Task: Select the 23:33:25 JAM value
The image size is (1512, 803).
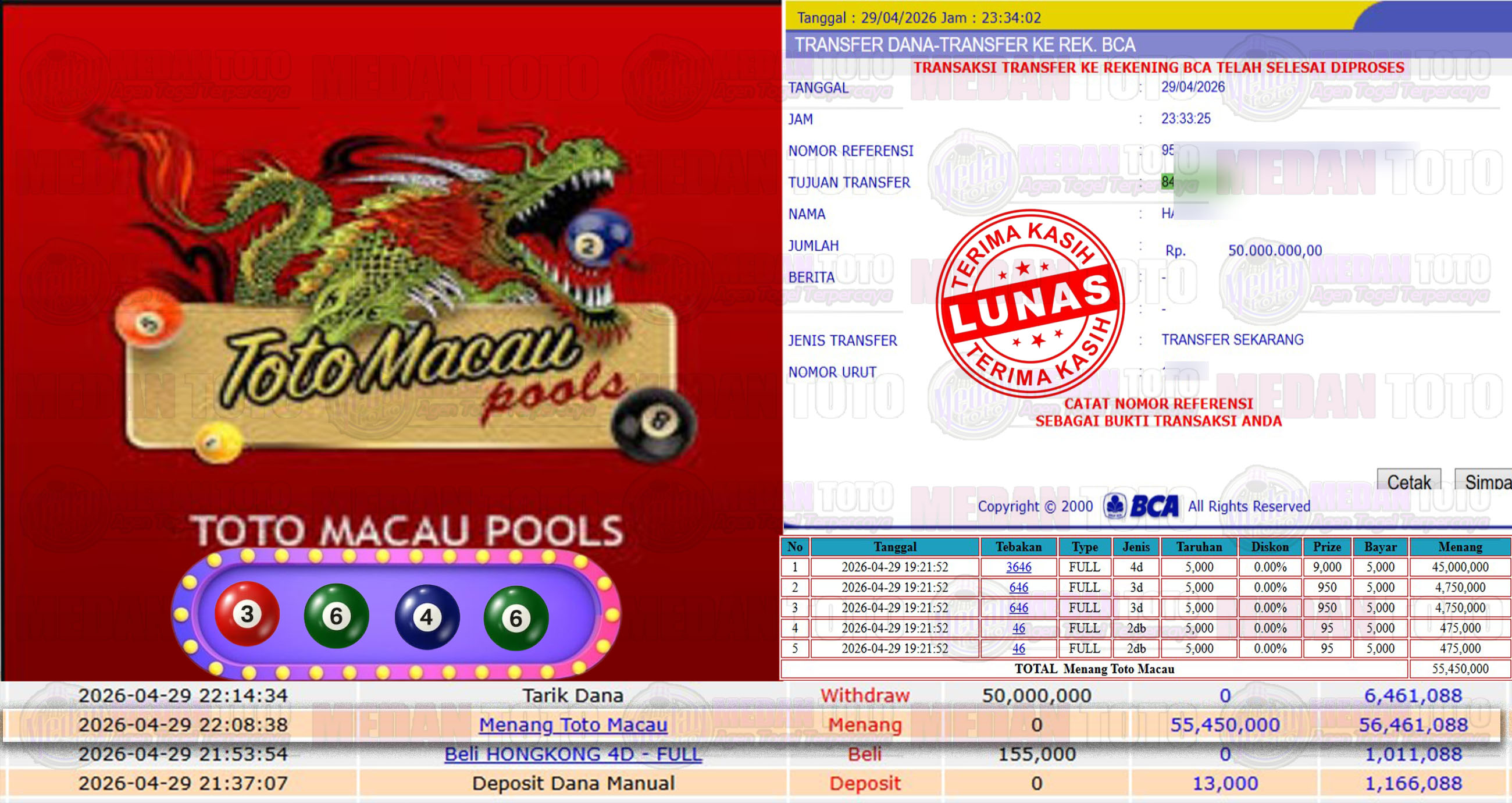Action: pos(1186,119)
